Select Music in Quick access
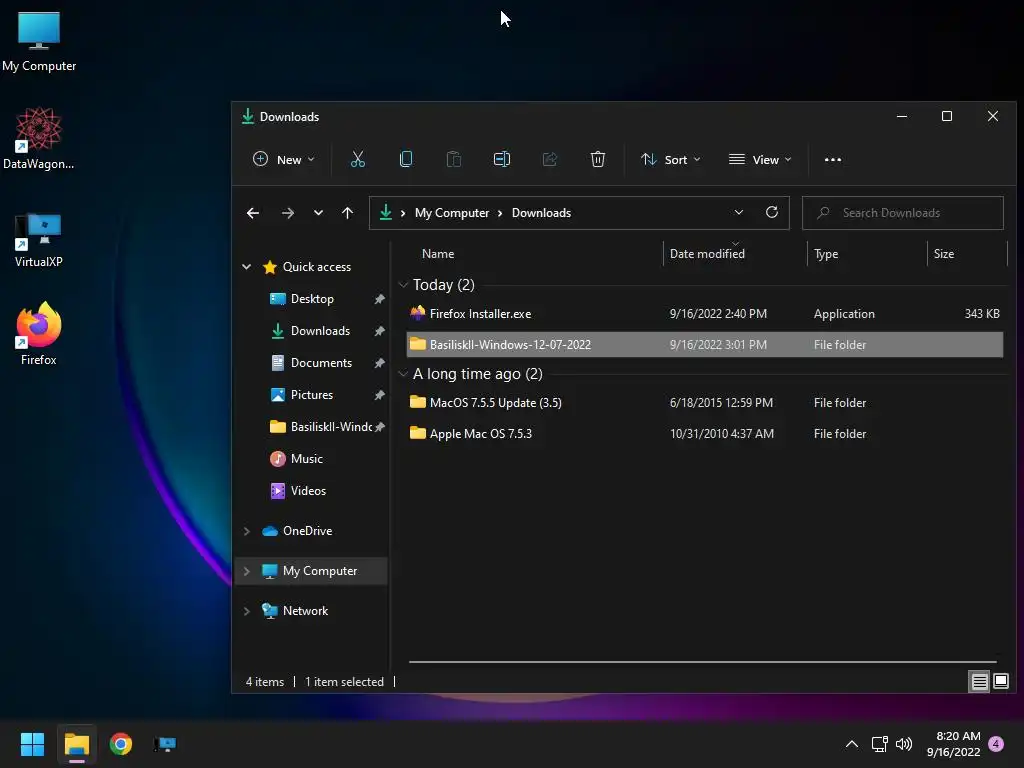 coord(306,459)
